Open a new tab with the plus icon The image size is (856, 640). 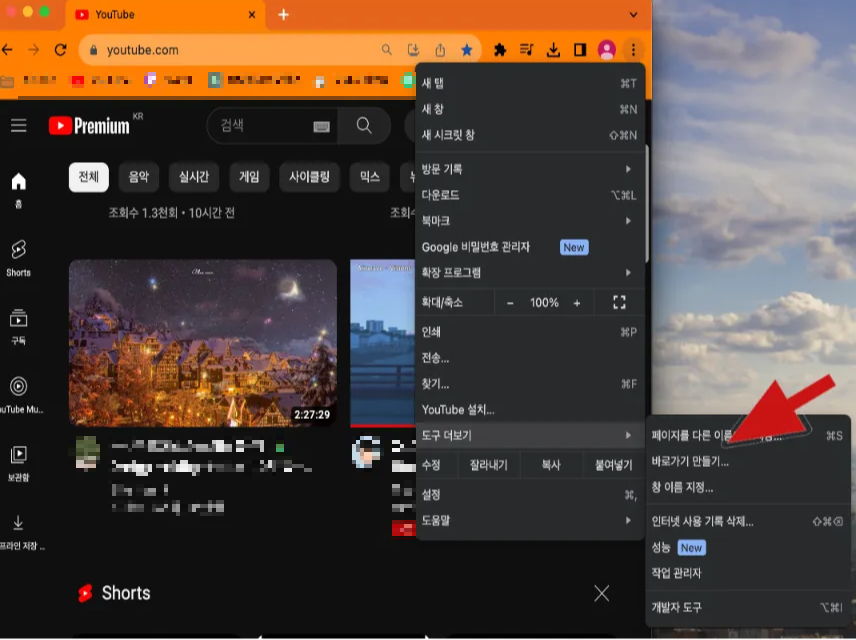coord(283,15)
